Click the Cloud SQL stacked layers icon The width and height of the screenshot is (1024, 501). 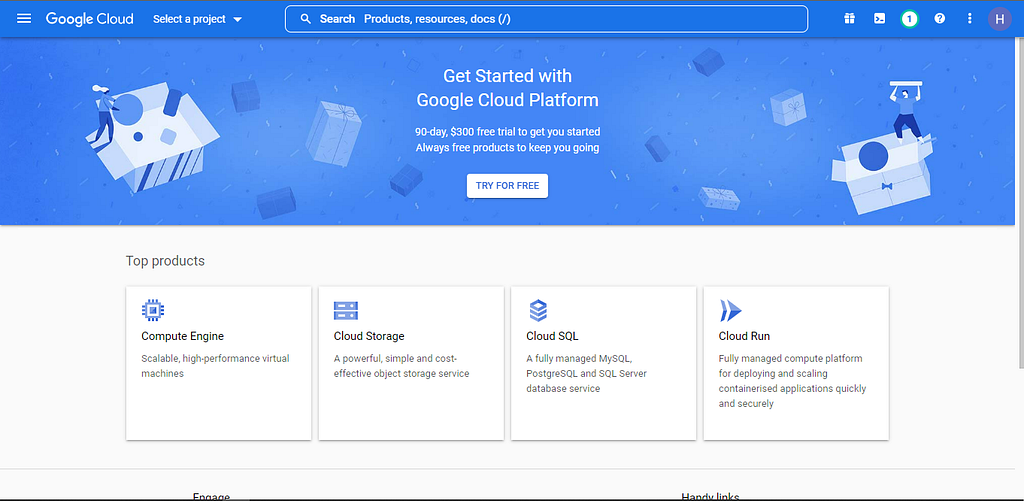538,310
